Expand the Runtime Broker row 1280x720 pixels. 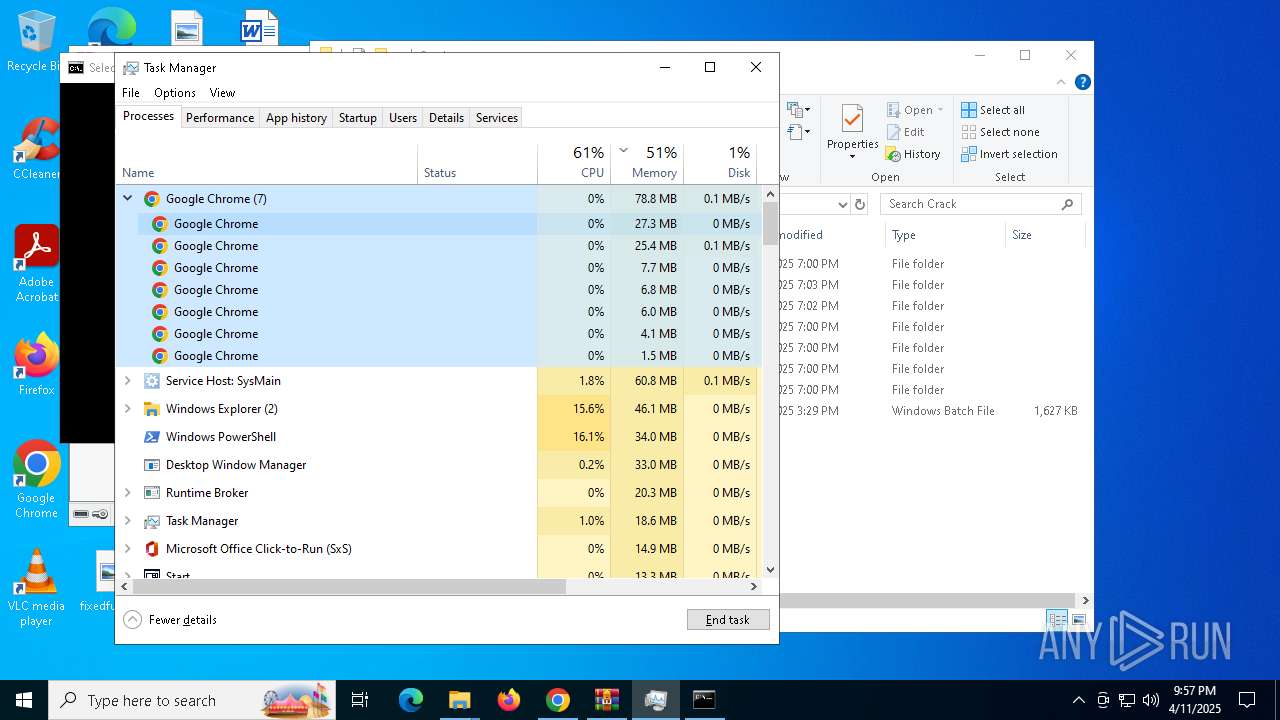[x=127, y=493]
